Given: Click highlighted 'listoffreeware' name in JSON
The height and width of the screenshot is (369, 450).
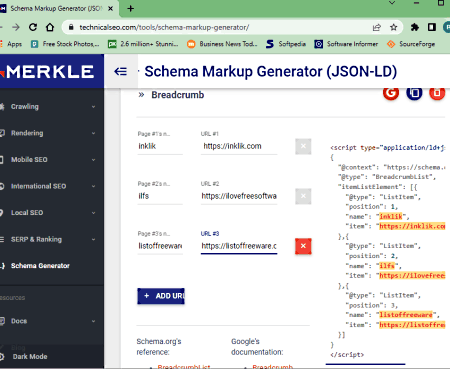Looking at the screenshot, I should [x=406, y=315].
